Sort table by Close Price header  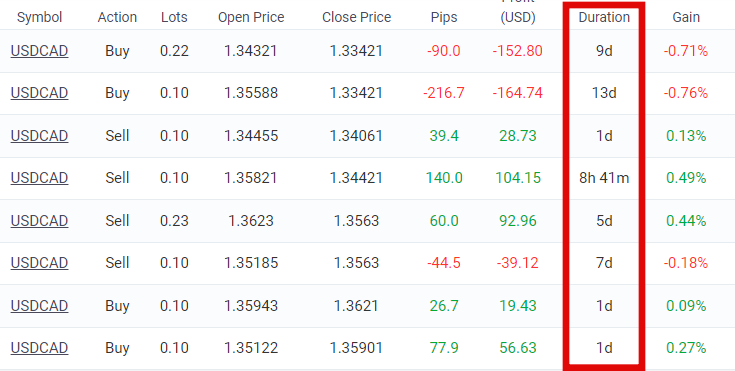[357, 17]
